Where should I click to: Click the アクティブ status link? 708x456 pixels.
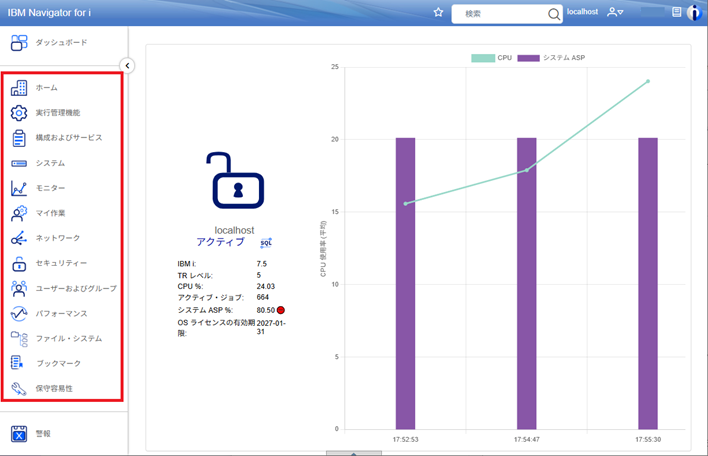[x=220, y=242]
